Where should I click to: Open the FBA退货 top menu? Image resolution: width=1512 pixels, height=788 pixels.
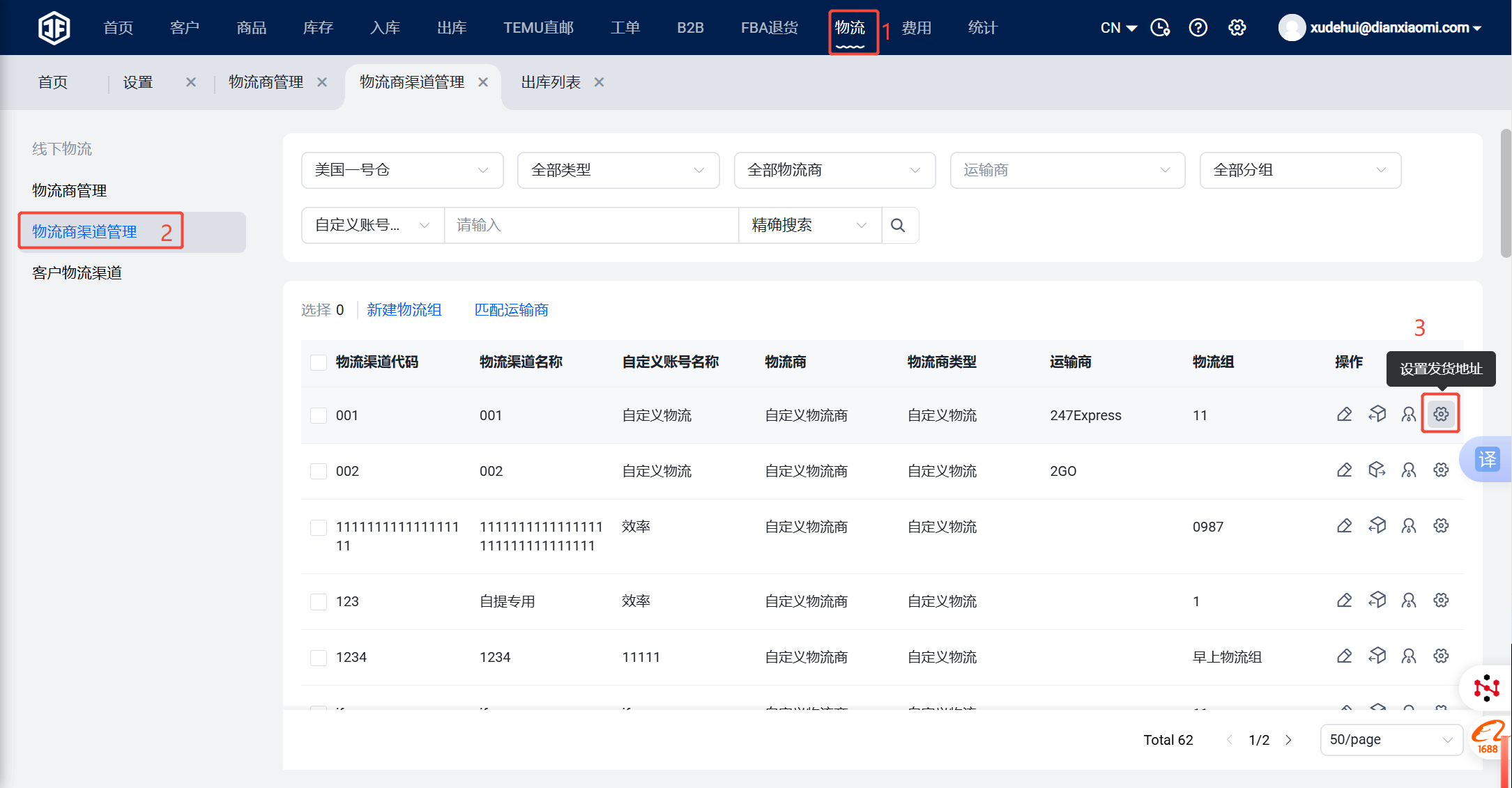coord(770,28)
